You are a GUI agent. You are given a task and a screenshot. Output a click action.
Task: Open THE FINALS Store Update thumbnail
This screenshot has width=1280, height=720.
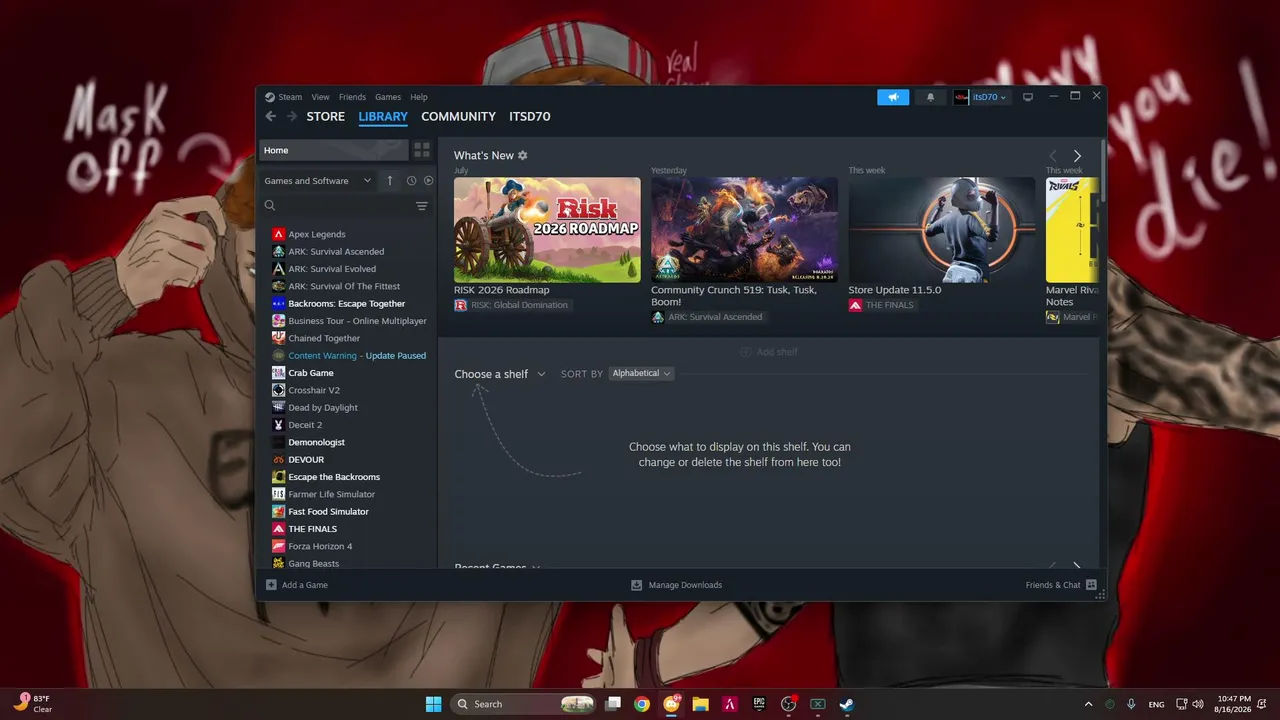[942, 230]
